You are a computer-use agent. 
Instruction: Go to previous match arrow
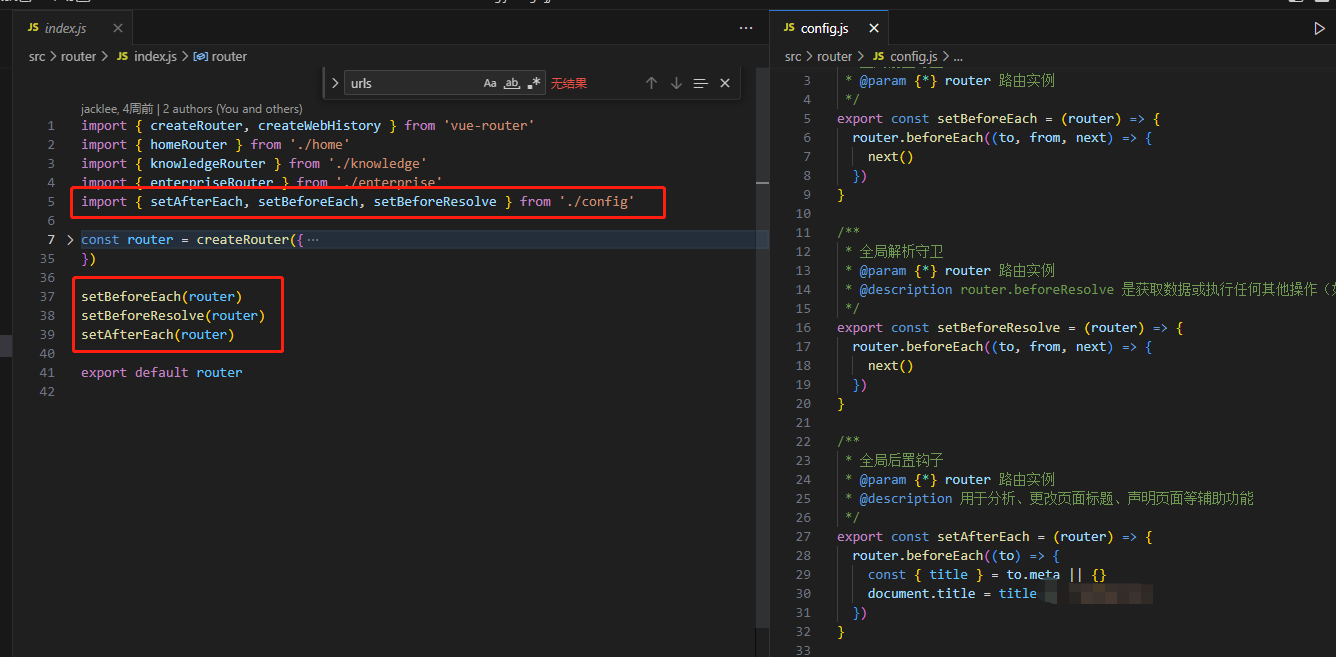point(651,83)
